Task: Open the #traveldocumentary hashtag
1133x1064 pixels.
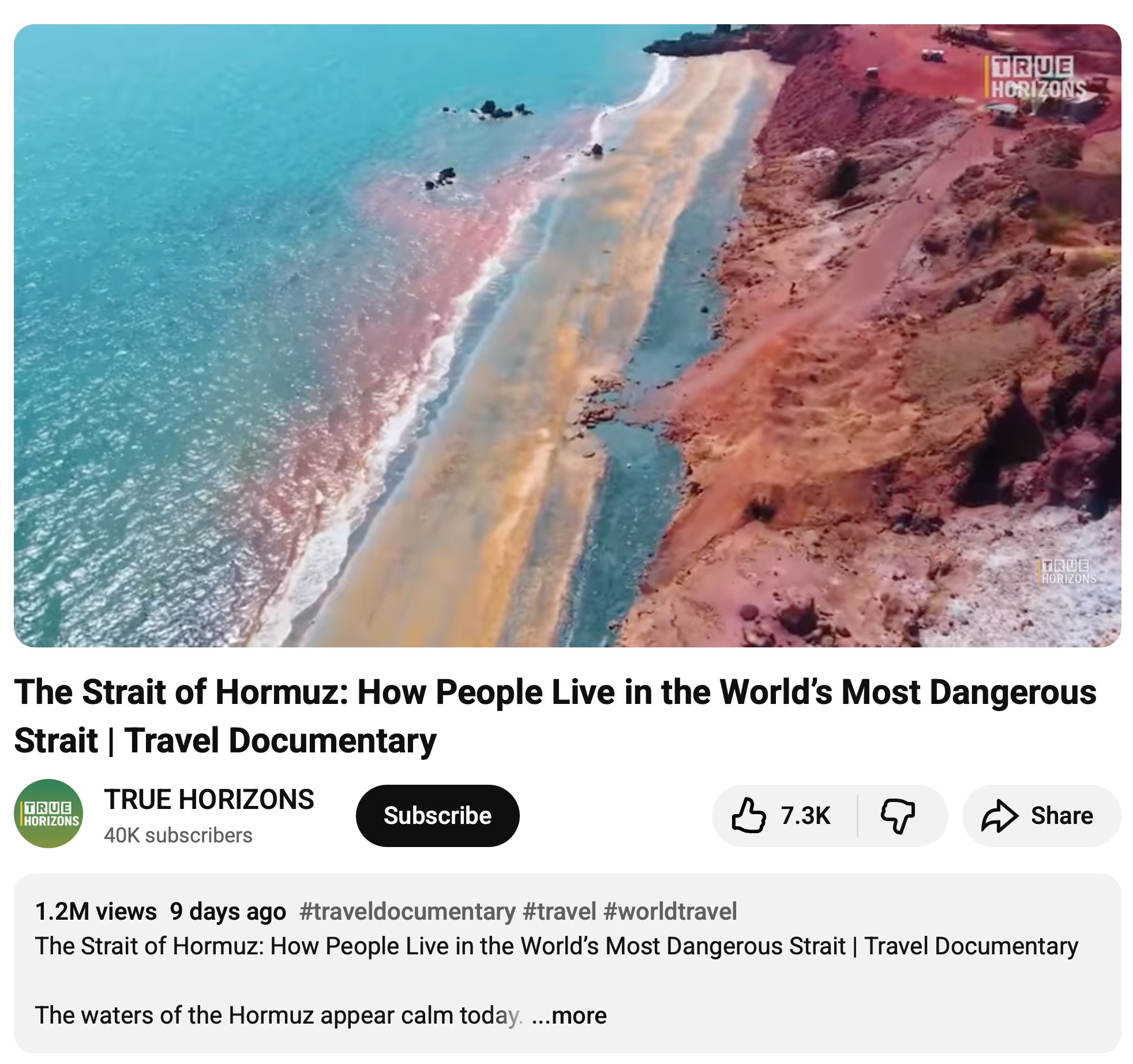Action: [x=407, y=912]
